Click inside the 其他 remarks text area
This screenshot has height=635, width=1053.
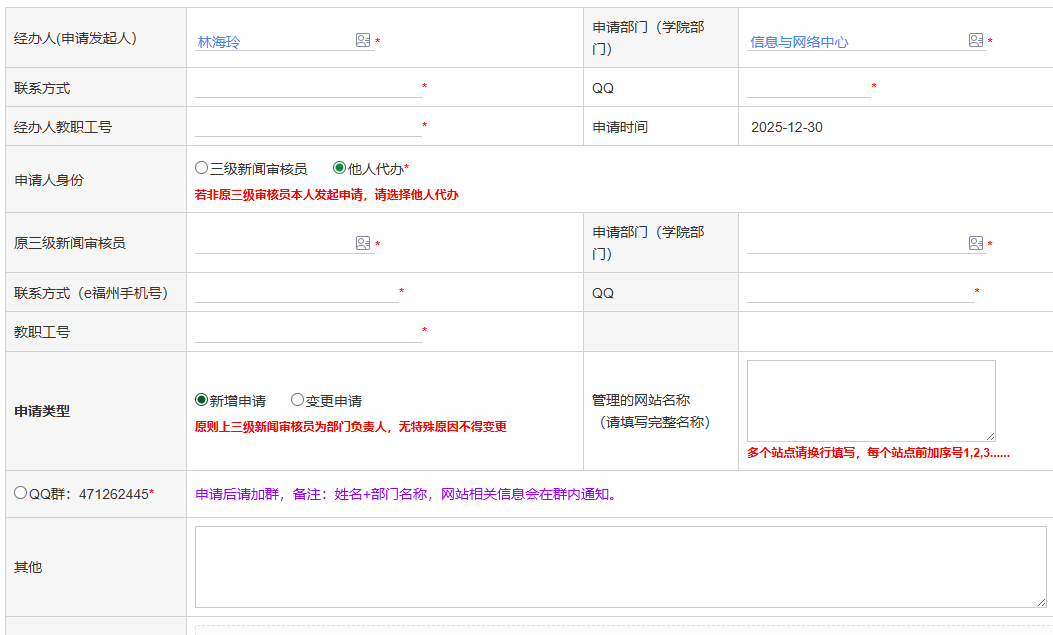tap(620, 566)
